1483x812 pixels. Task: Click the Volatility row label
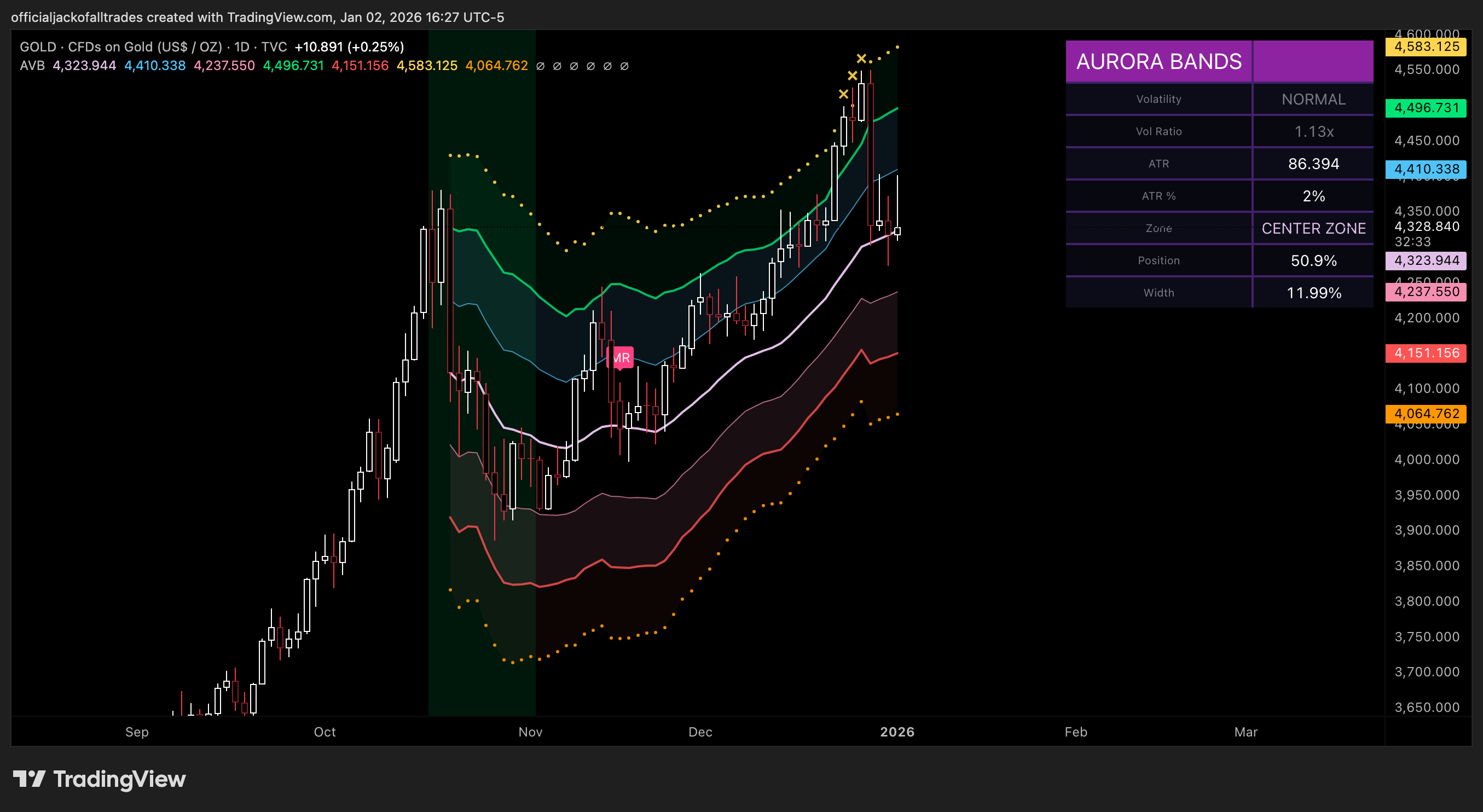pos(1159,100)
